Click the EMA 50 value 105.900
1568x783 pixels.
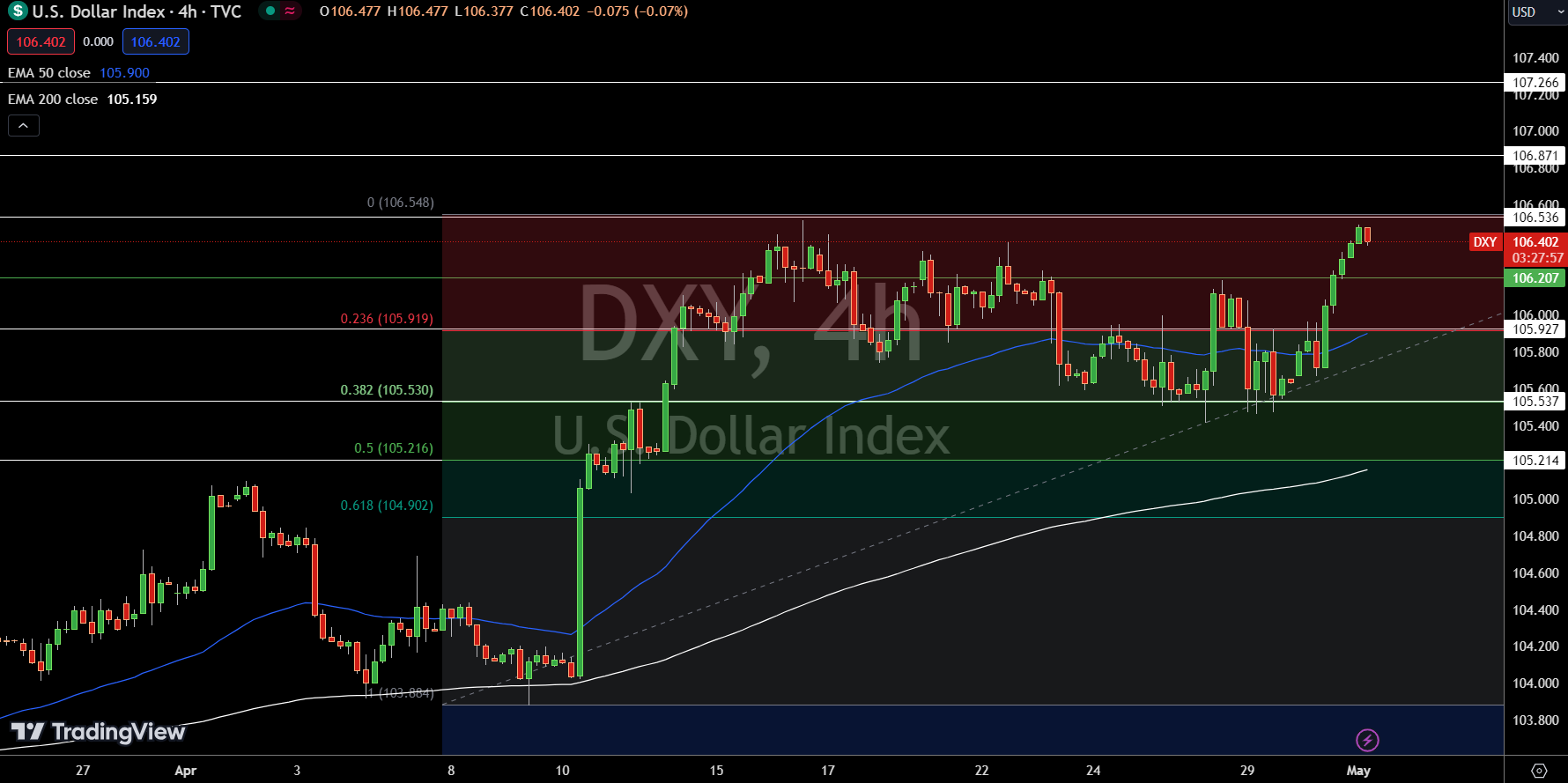pos(124,73)
